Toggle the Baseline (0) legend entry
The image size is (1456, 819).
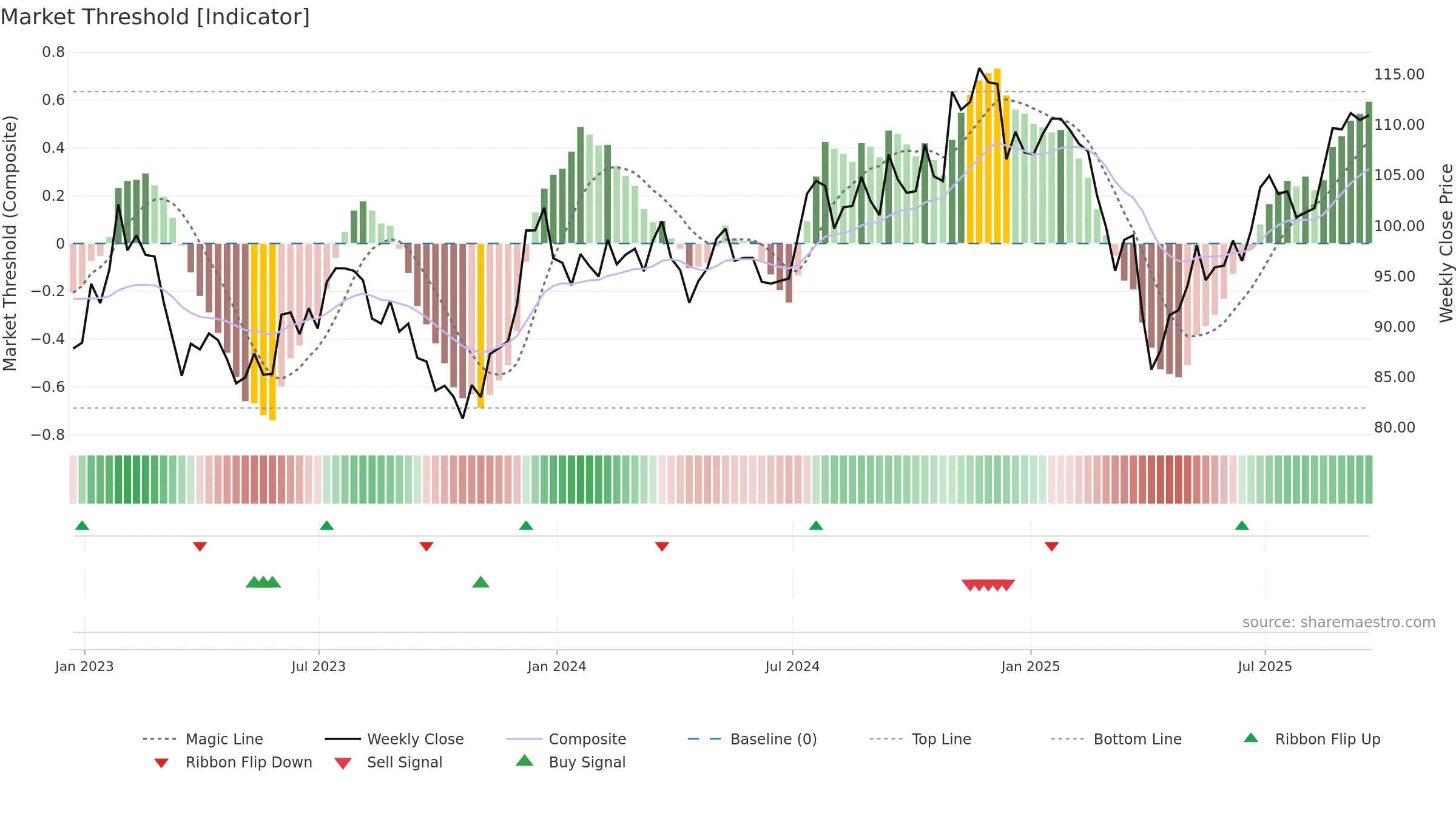point(752,739)
